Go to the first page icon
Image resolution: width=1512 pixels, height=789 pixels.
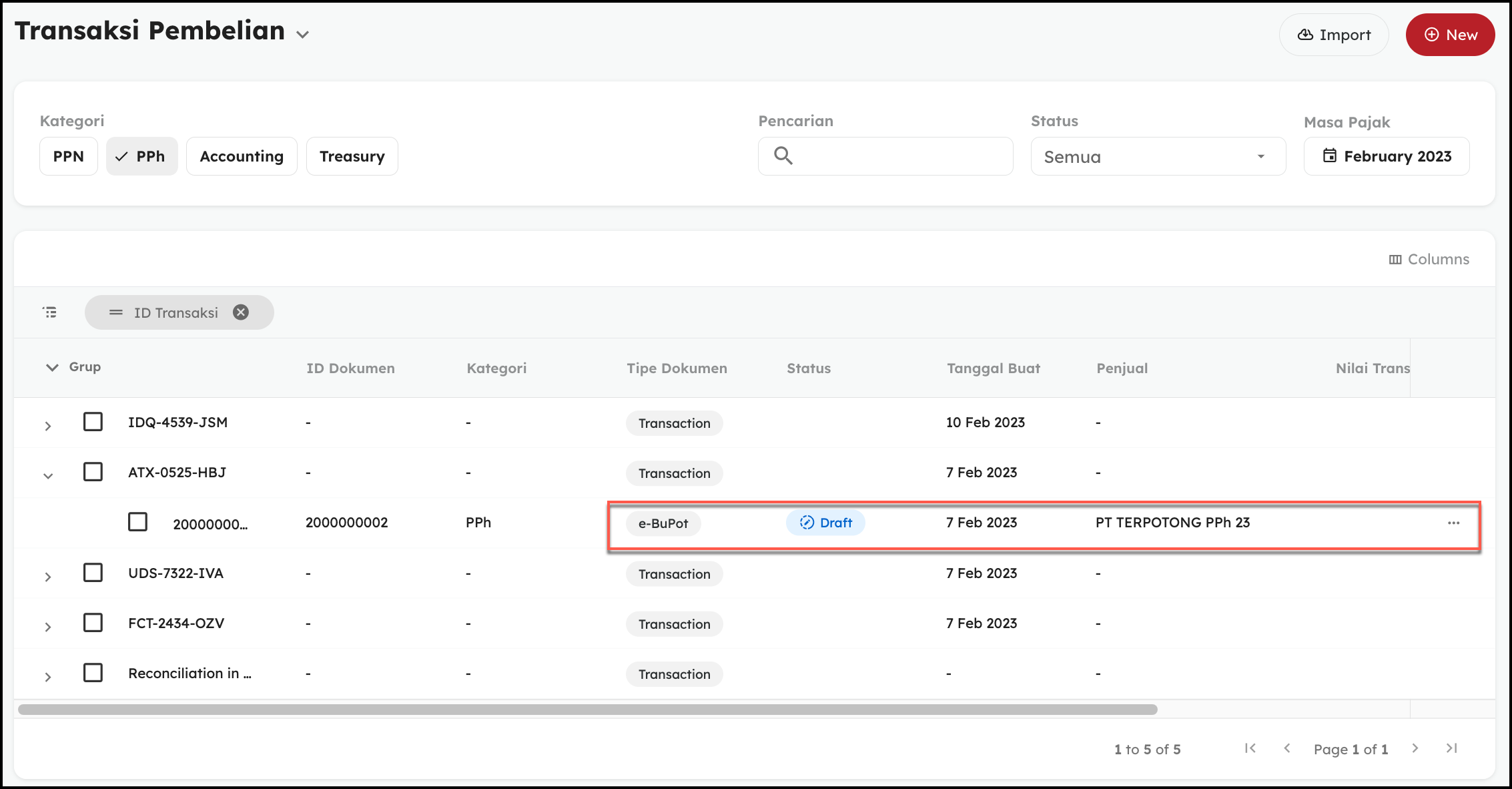point(1250,748)
